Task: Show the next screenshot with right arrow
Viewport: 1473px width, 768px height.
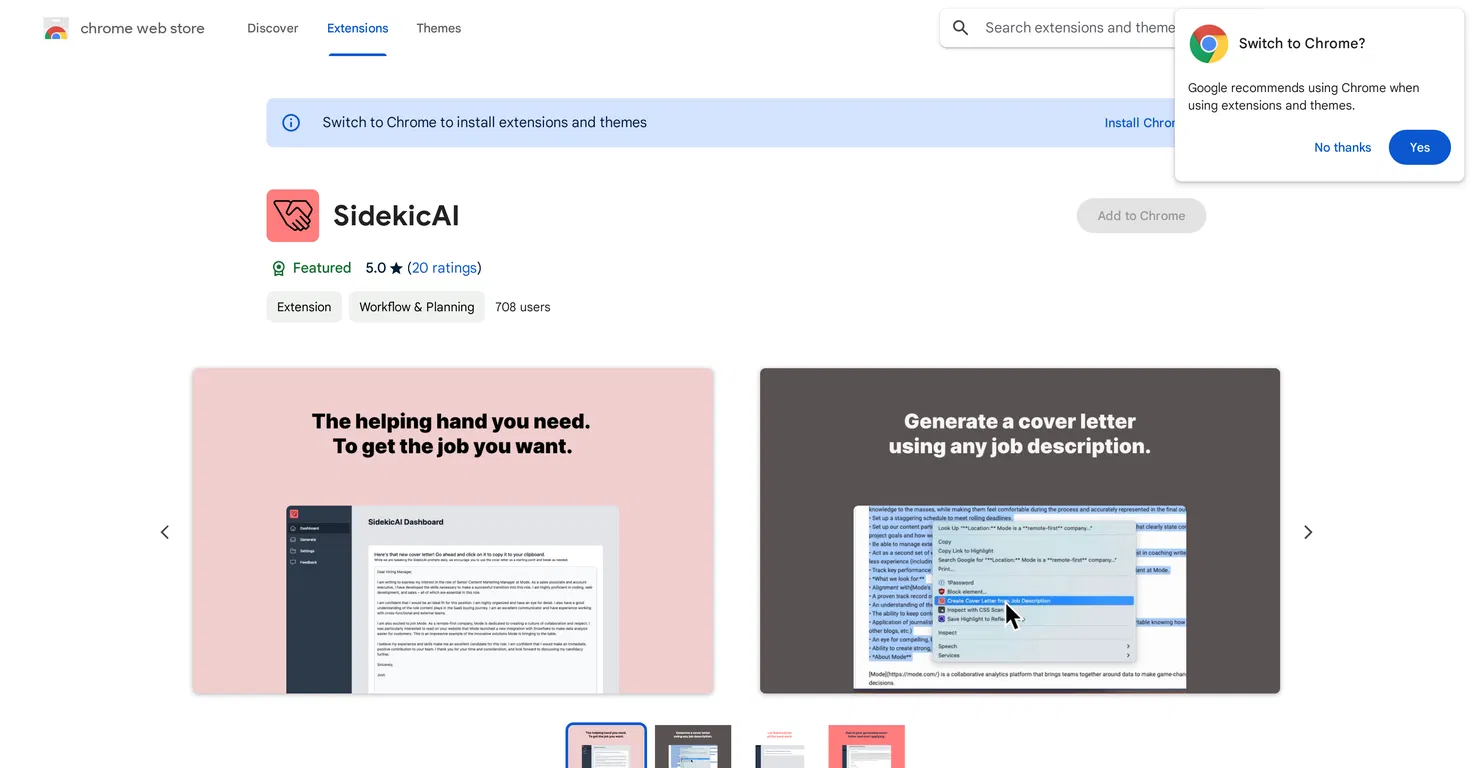Action: coord(1307,532)
